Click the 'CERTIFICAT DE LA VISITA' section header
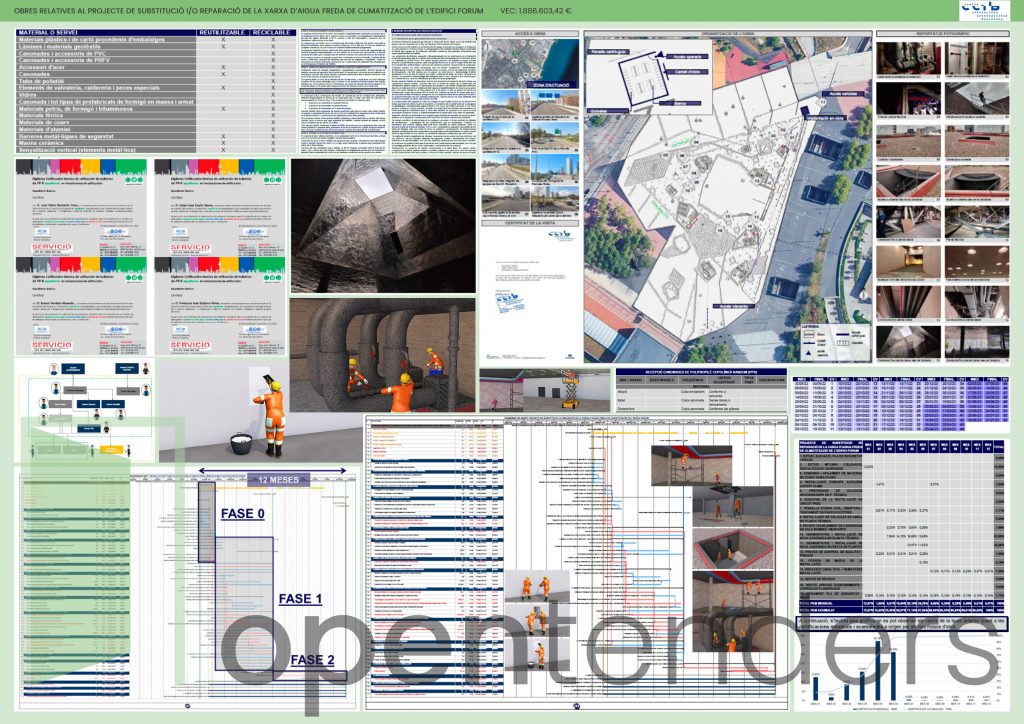 [530, 223]
